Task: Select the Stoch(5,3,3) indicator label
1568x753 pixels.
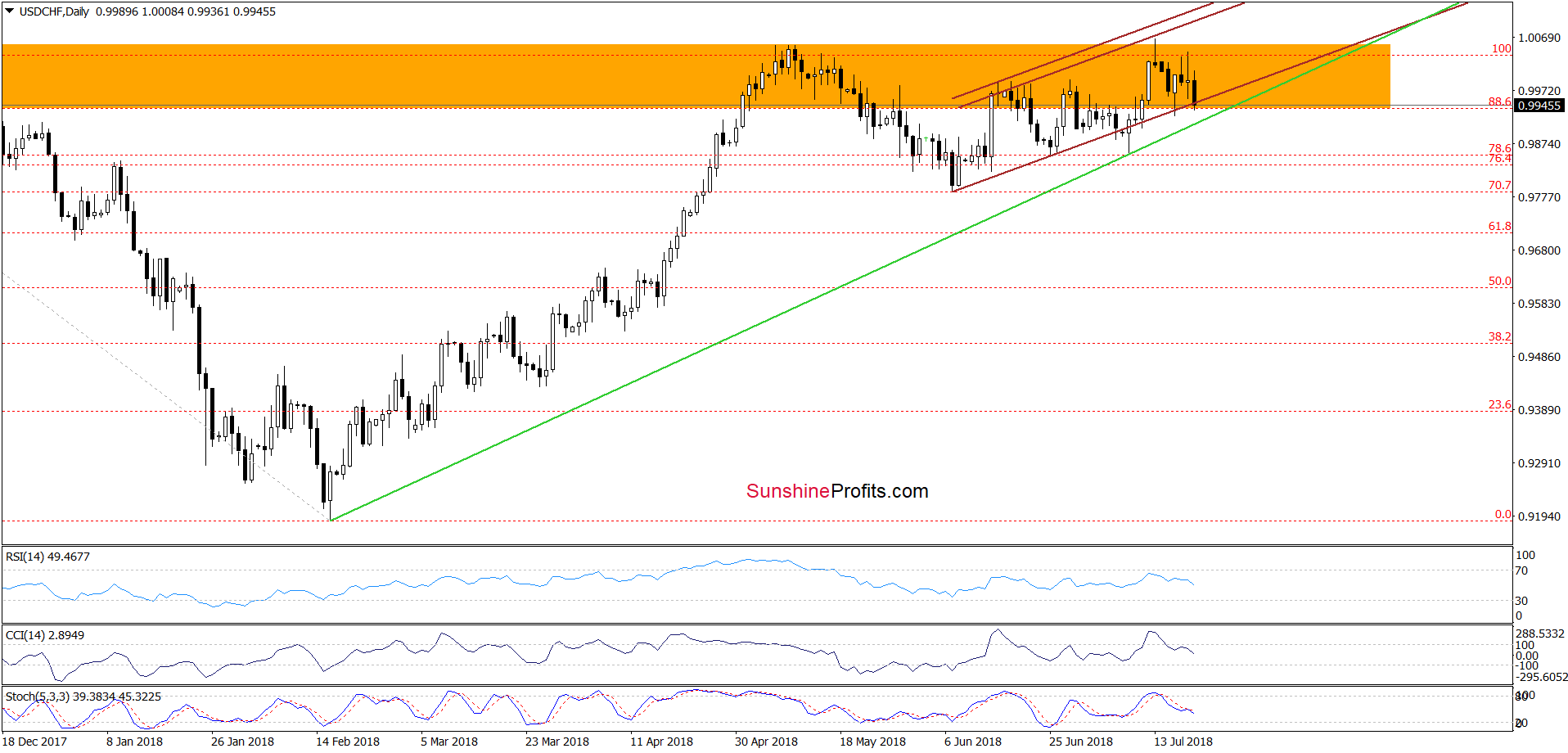Action: (x=83, y=697)
